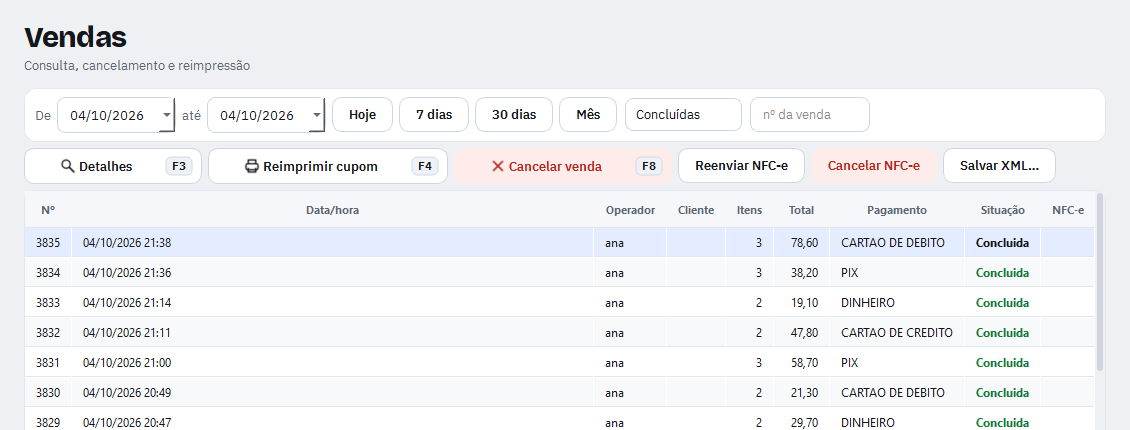Sort by Itens column header
This screenshot has width=1130, height=430.
(x=749, y=210)
